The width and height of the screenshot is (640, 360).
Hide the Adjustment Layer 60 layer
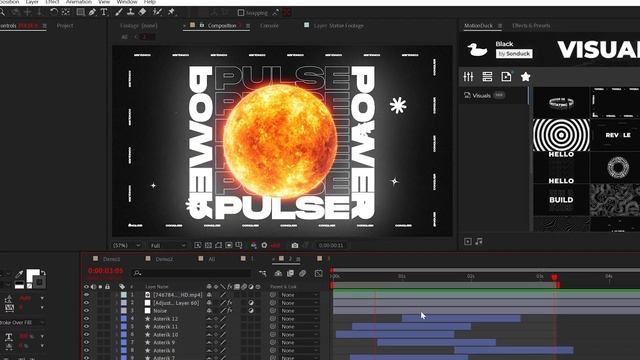click(x=86, y=303)
